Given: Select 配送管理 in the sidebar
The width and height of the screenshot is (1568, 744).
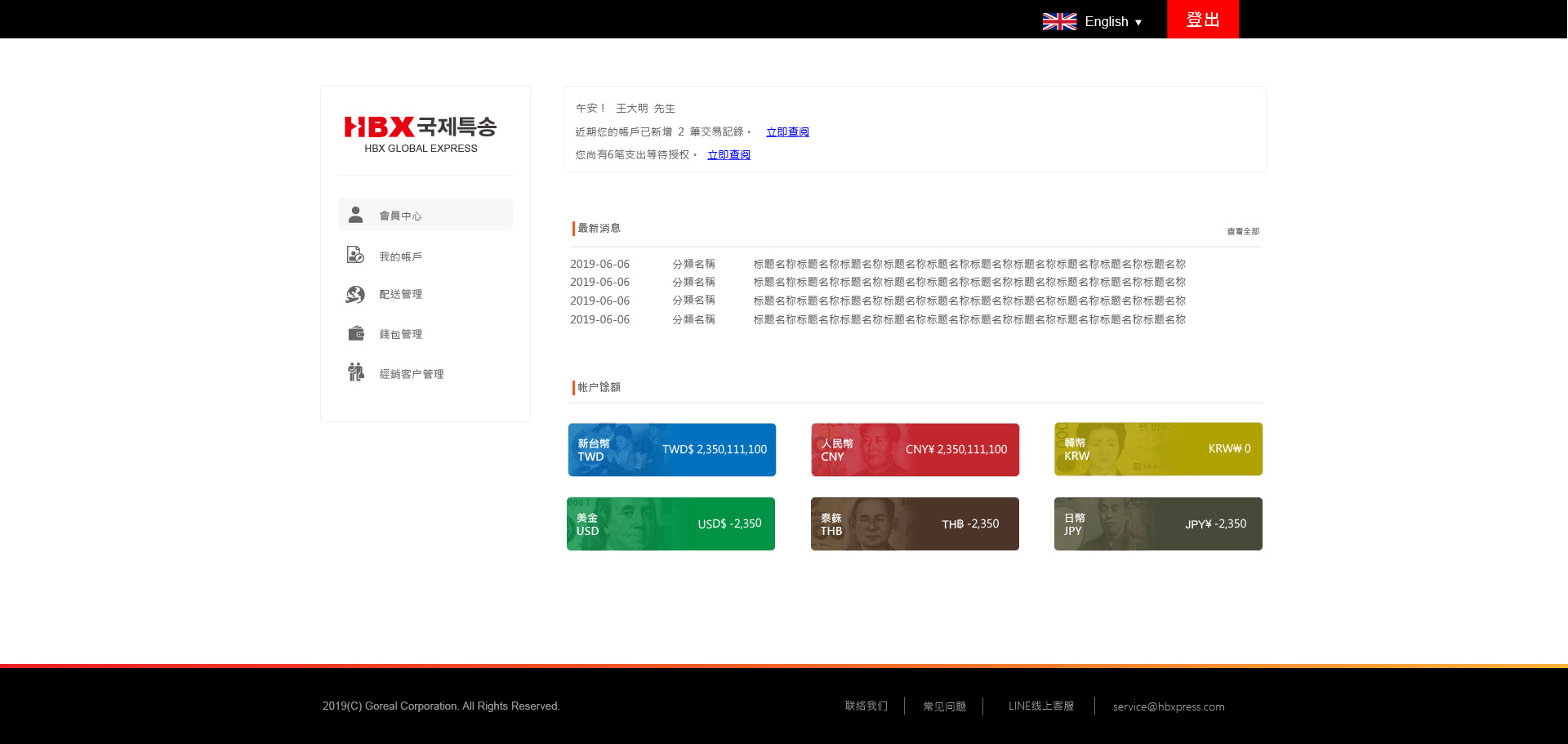Looking at the screenshot, I should click(400, 294).
